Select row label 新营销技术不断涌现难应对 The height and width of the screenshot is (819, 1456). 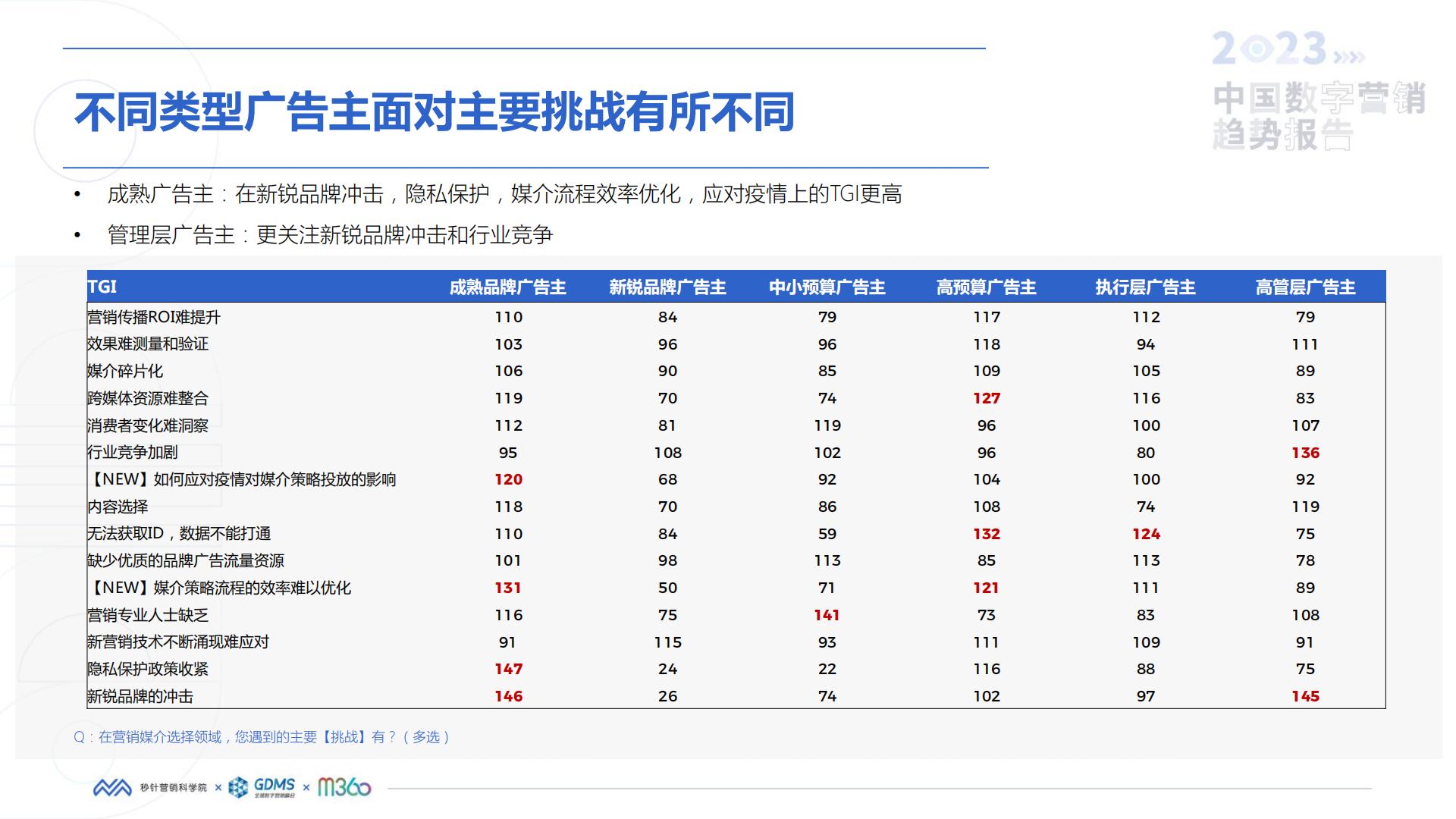coord(178,642)
